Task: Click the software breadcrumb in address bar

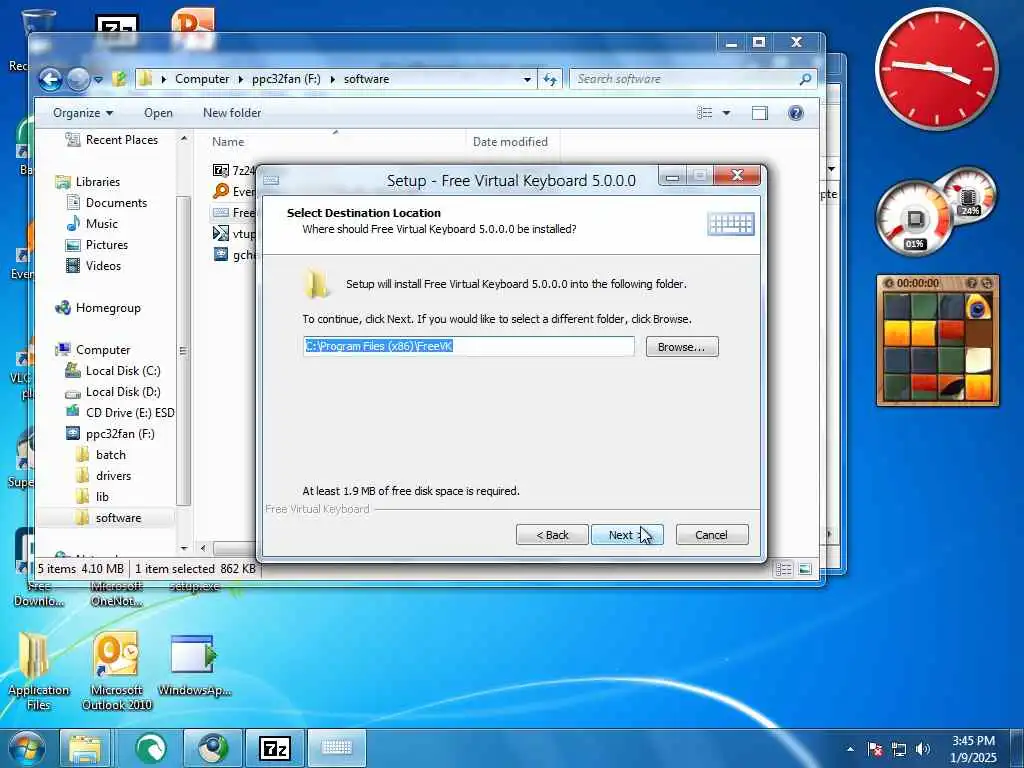Action: (366, 79)
